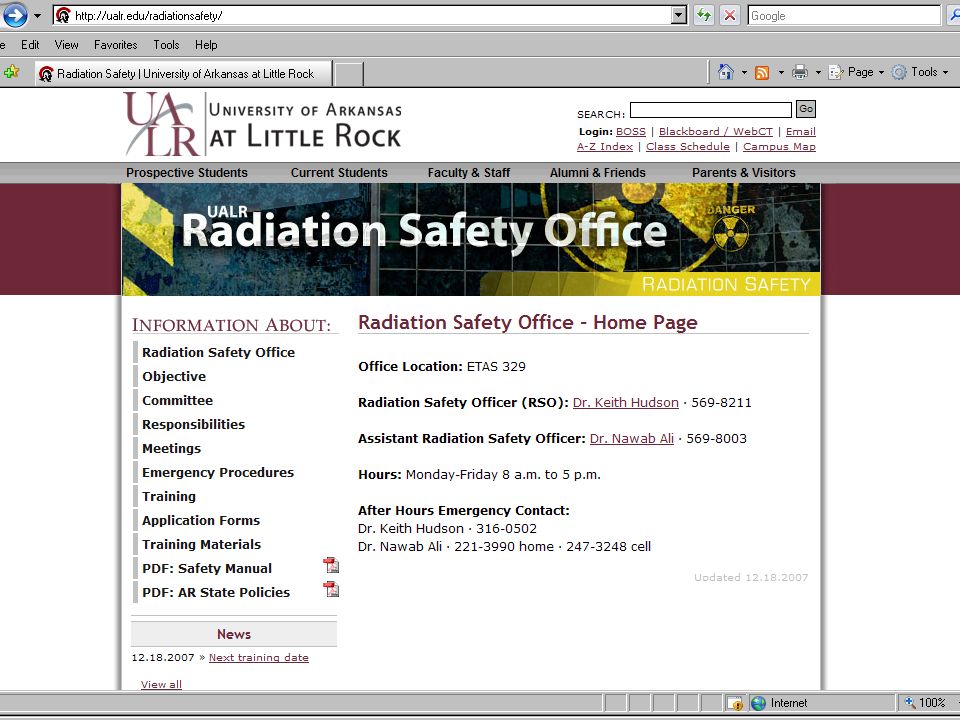The height and width of the screenshot is (720, 960).
Task: Click View all news link
Action: [161, 684]
